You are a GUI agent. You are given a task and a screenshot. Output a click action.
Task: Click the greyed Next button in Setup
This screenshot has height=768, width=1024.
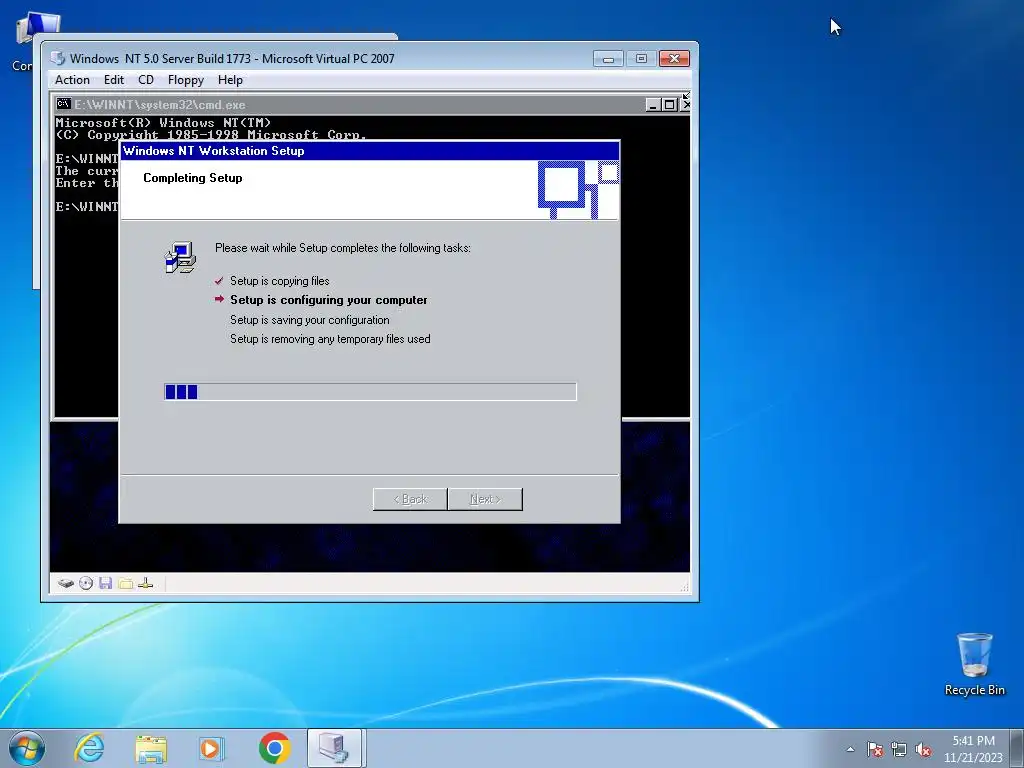pos(485,499)
